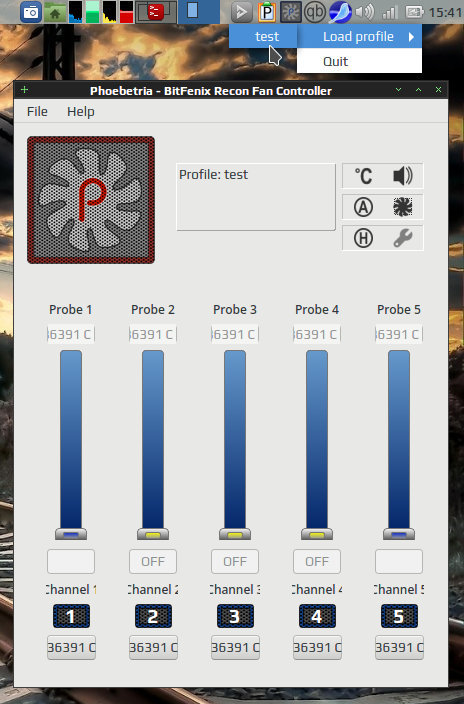Open the Help menu
Screen dimensions: 464x704
click(x=81, y=111)
